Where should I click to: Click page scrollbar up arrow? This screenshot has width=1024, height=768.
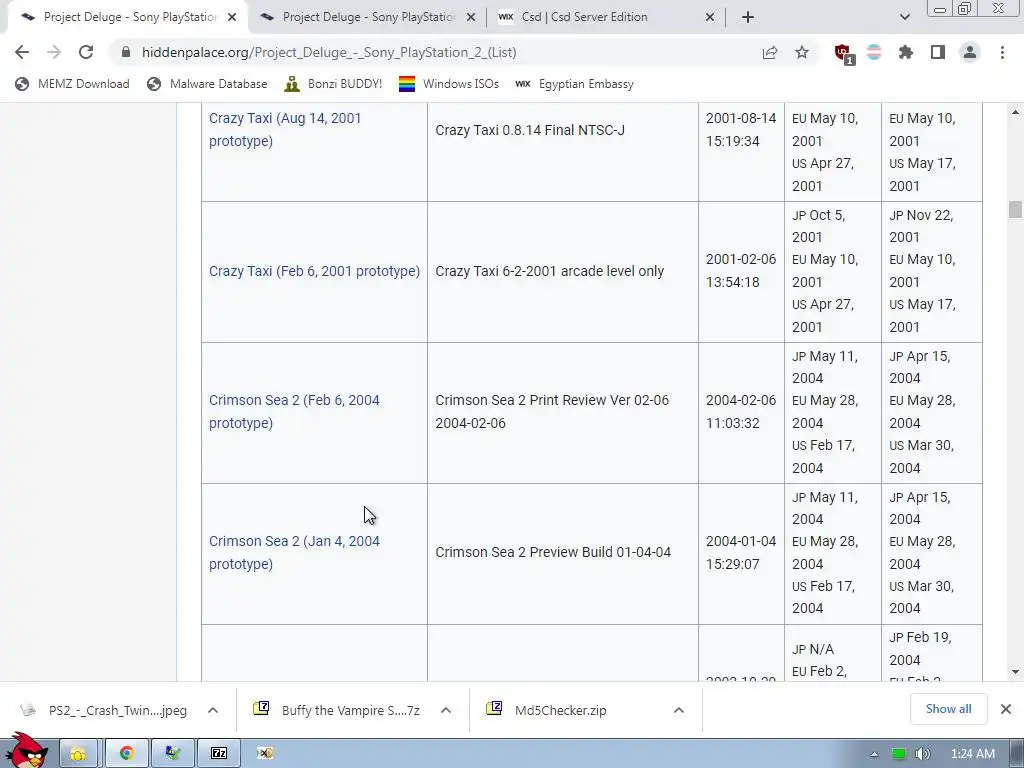point(1015,112)
